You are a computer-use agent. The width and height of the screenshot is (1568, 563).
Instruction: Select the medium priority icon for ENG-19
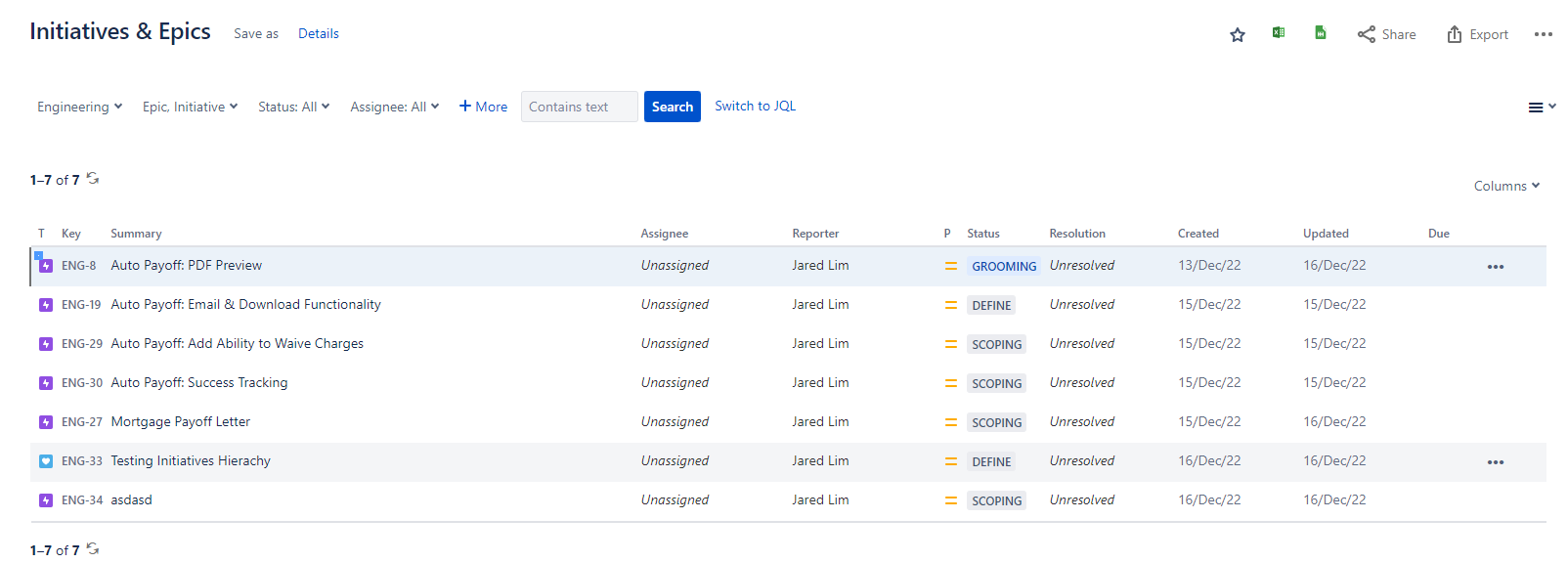951,305
